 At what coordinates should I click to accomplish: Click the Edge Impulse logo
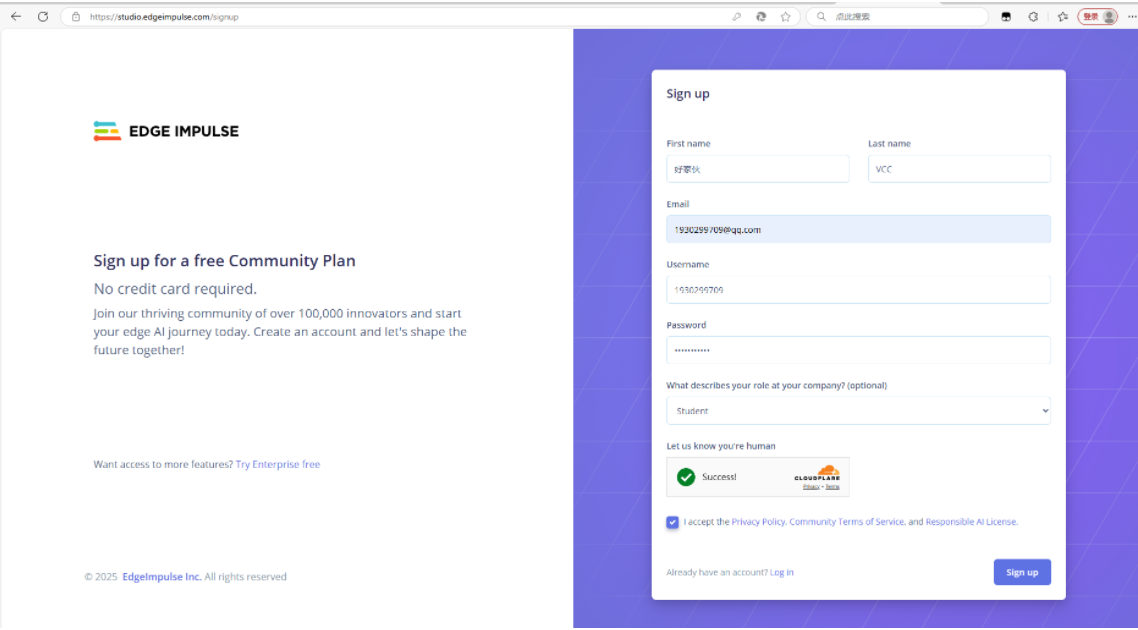pyautogui.click(x=166, y=131)
